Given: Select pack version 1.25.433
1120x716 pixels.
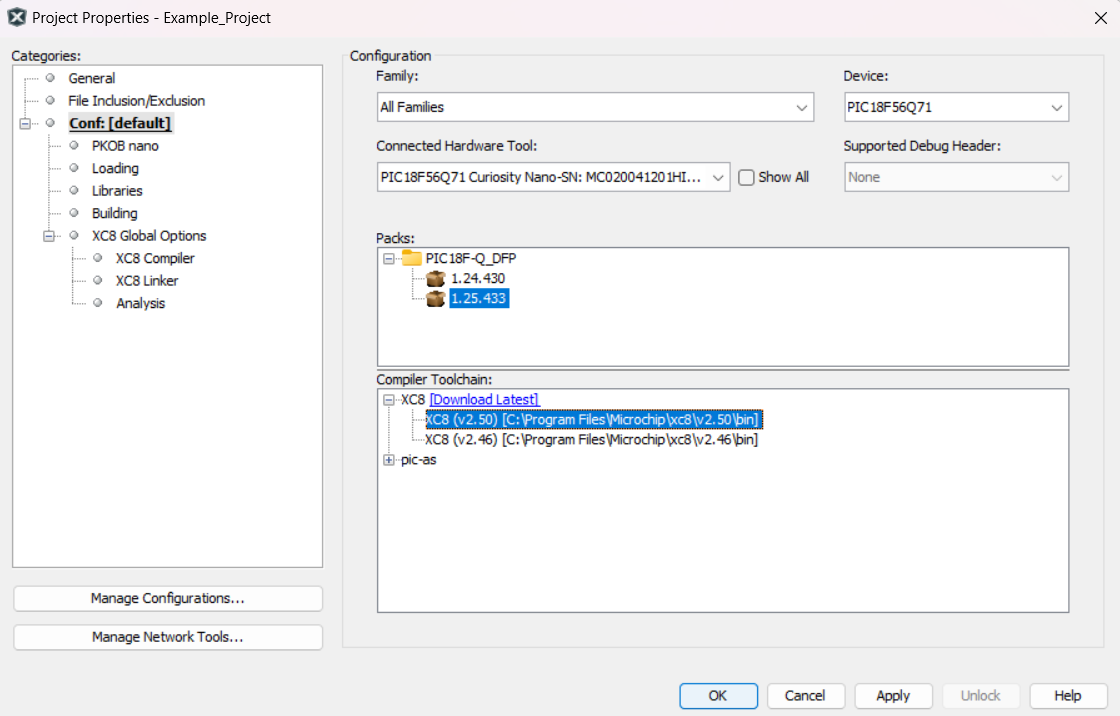Looking at the screenshot, I should coord(479,298).
